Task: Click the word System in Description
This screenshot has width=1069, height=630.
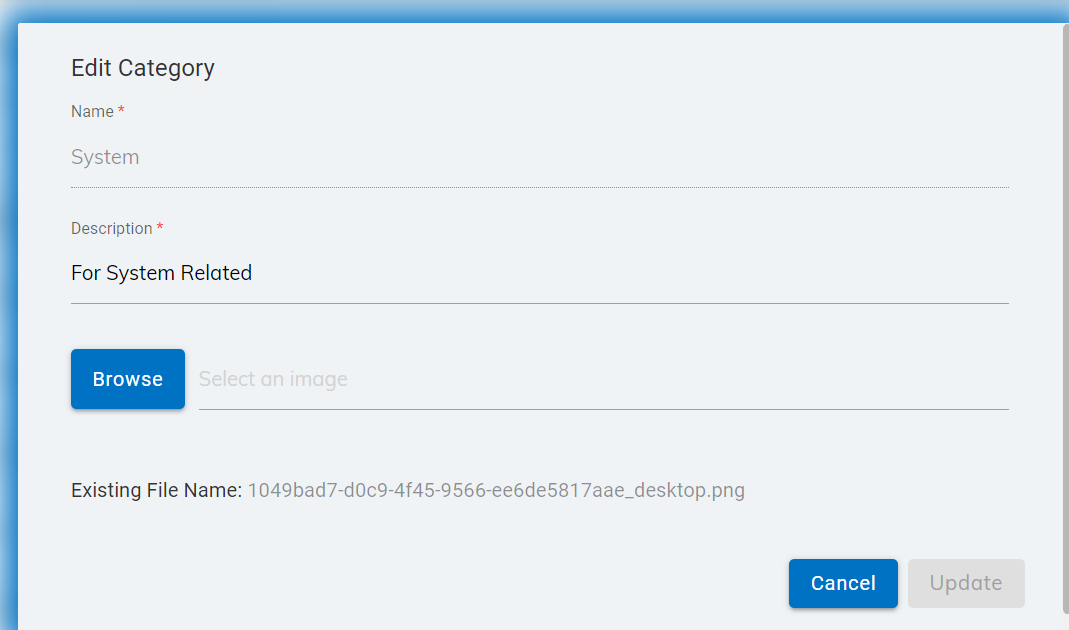Action: pyautogui.click(x=140, y=273)
